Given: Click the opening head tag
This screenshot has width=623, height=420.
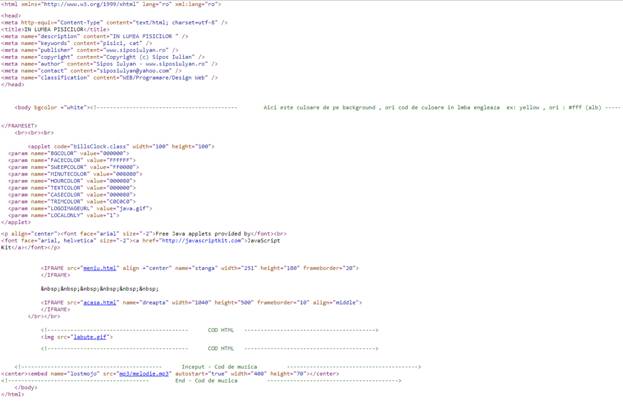Looking at the screenshot, I should 11,16.
